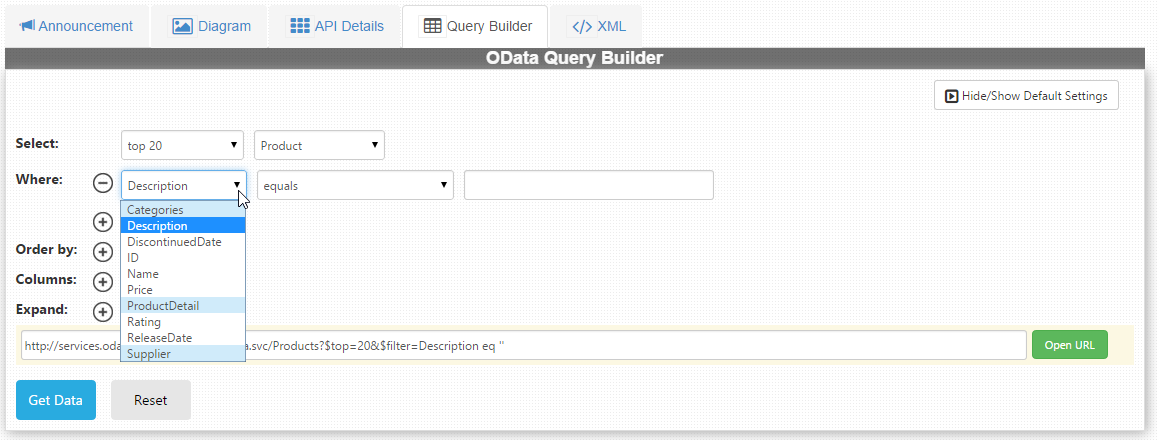Viewport: 1157px width, 440px height.
Task: Open the top 20 dropdown
Action: tap(183, 146)
